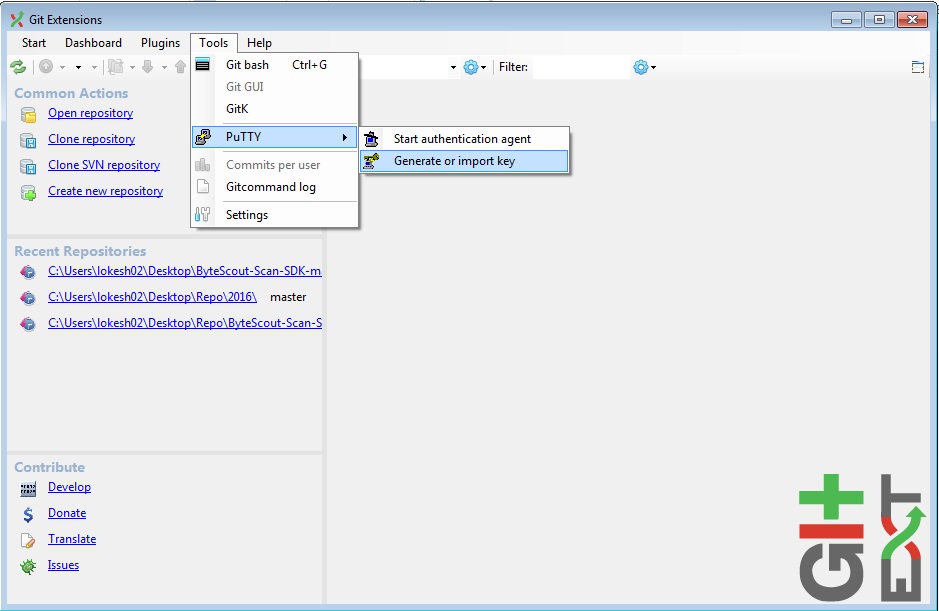Click the Issues bug icon
Viewport: 939px width, 611px height.
tap(28, 566)
